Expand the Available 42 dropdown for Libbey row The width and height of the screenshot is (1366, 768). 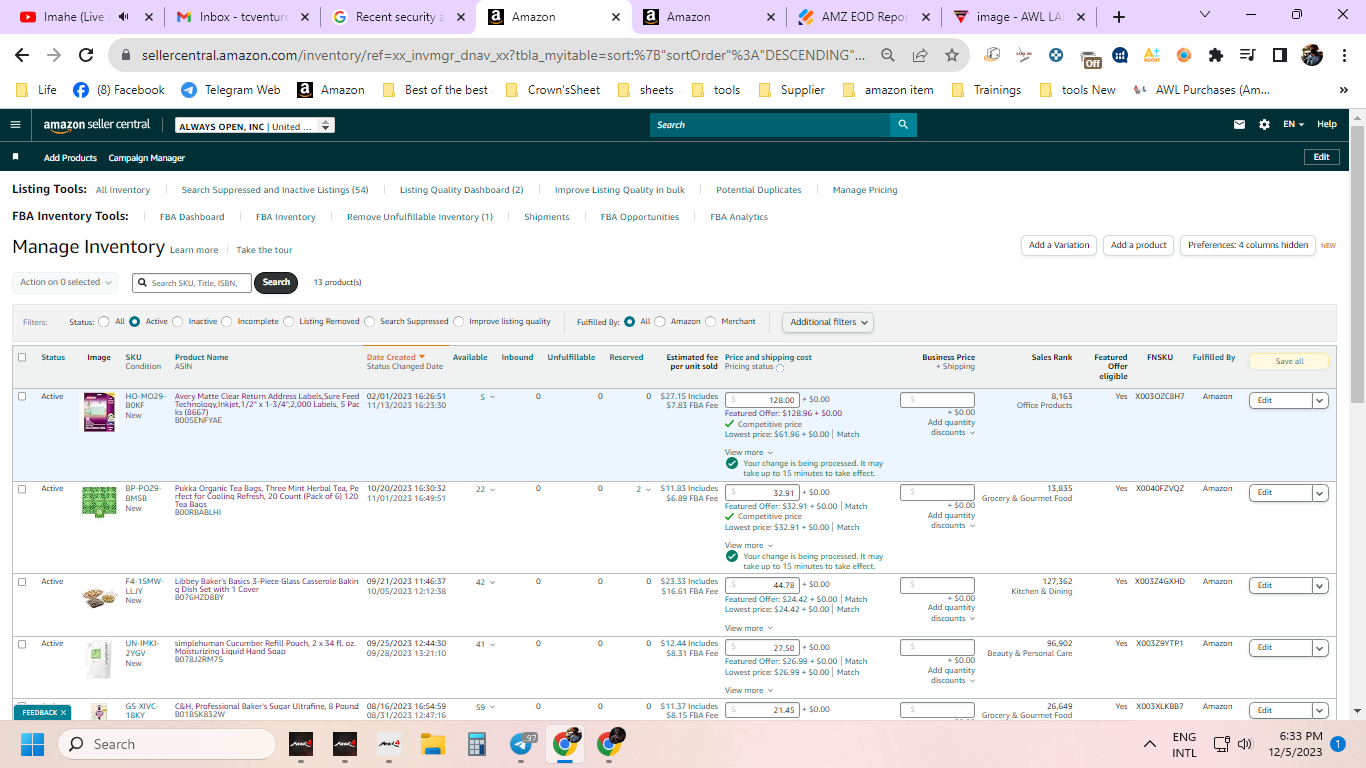tap(485, 582)
